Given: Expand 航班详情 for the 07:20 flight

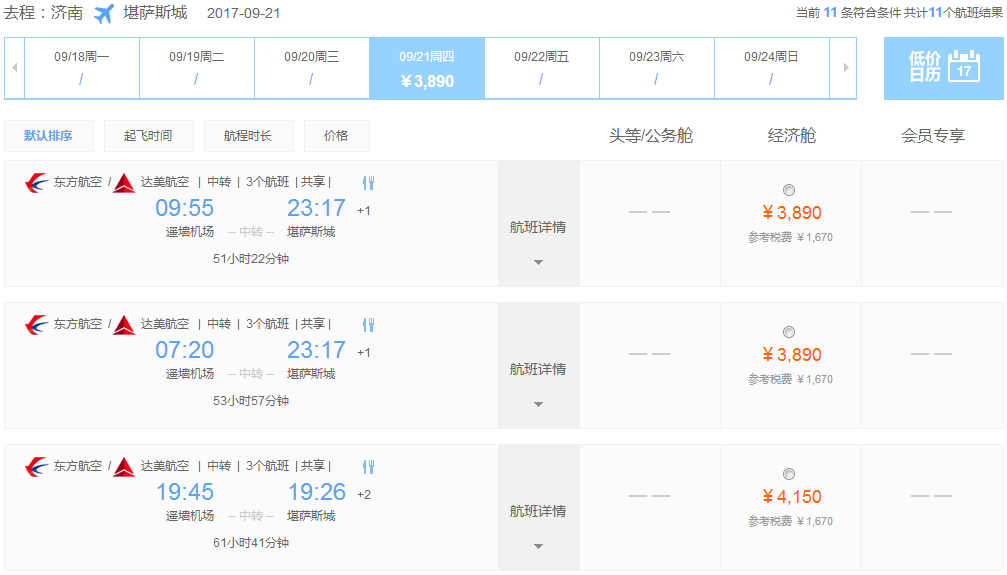Looking at the screenshot, I should [x=538, y=380].
